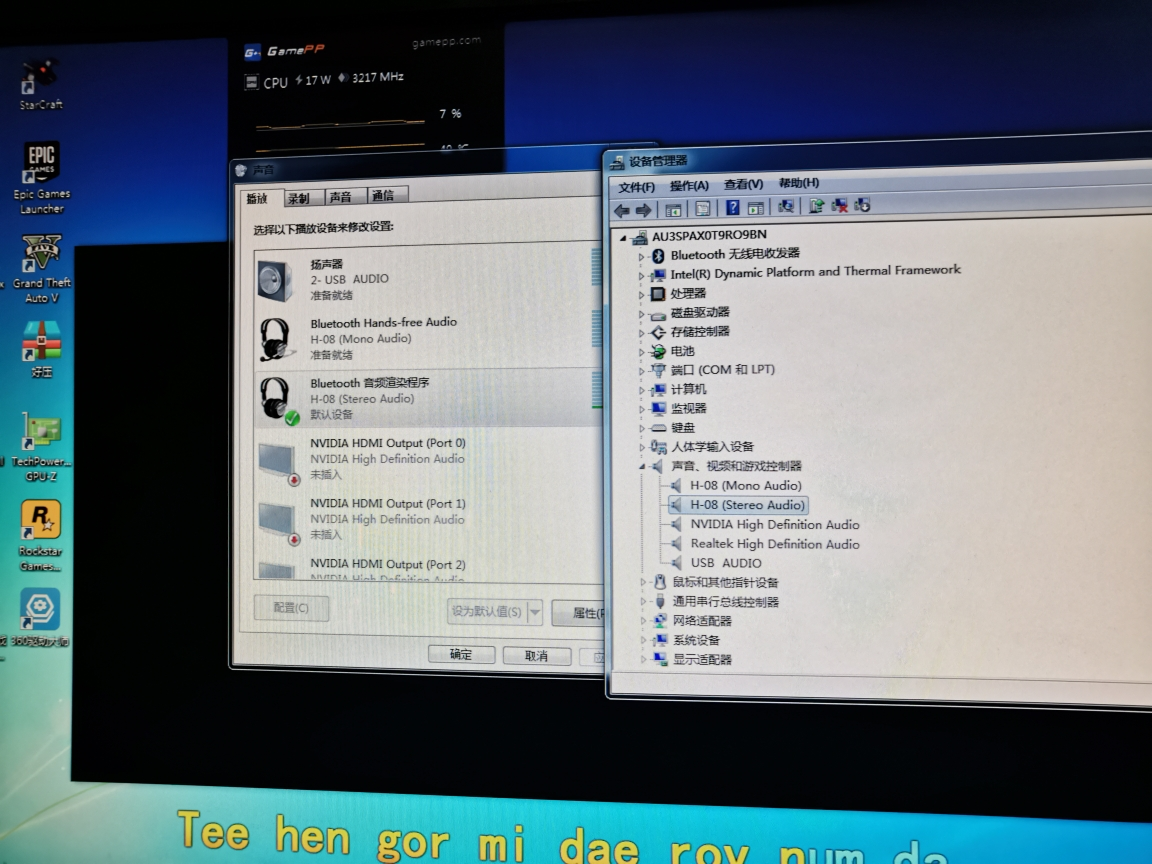Expand 磁盘驱动器 node
The height and width of the screenshot is (864, 1152).
(641, 314)
